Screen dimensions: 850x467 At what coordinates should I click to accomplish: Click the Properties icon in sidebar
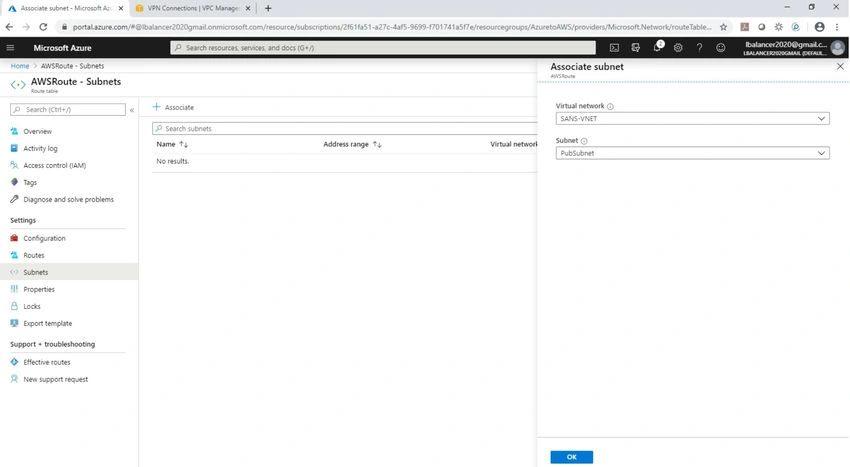(15, 289)
